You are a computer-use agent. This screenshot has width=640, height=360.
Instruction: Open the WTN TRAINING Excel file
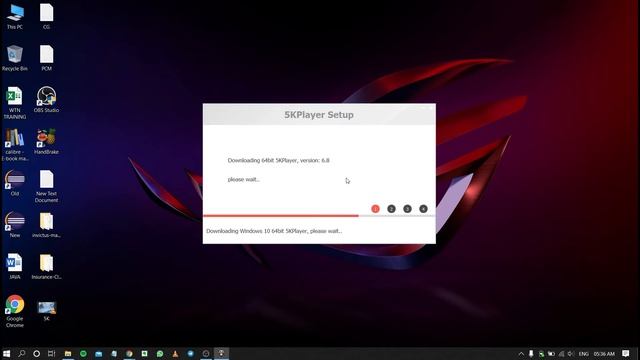coord(15,103)
